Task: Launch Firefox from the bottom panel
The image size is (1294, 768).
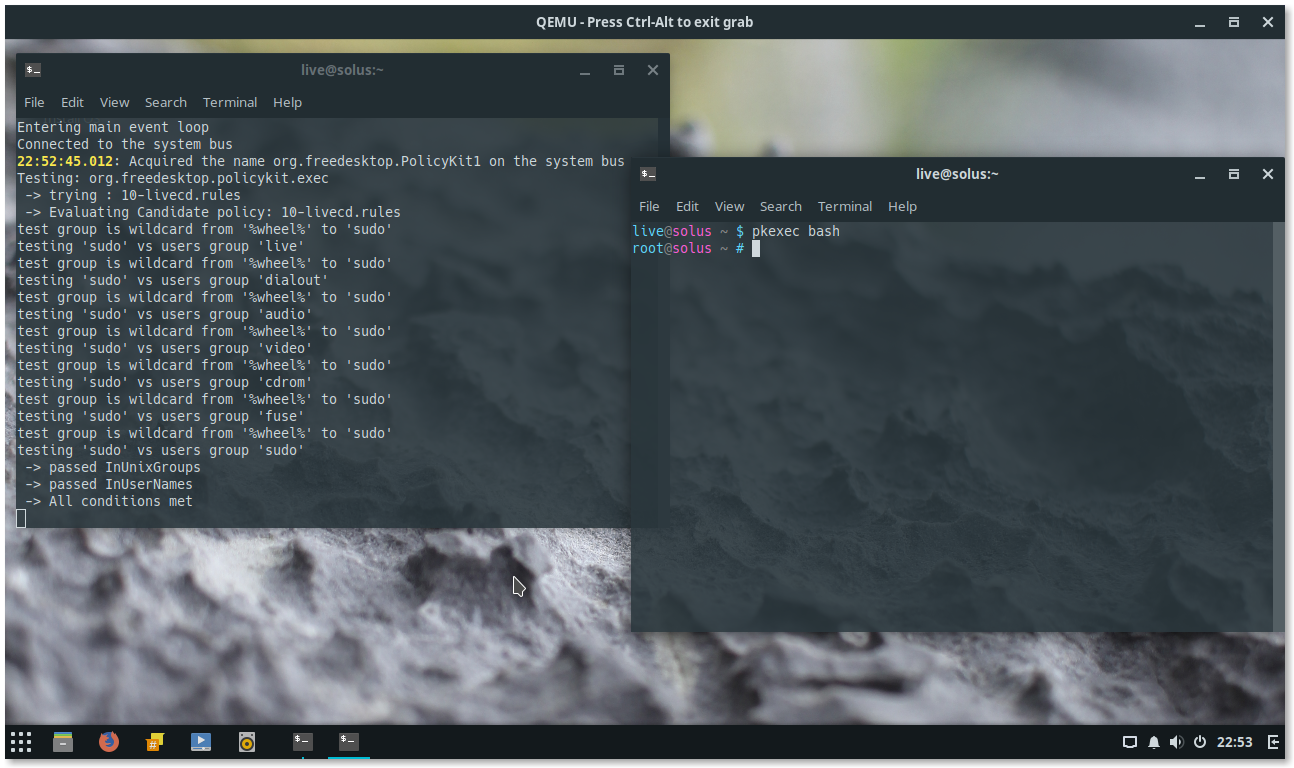Action: (109, 742)
